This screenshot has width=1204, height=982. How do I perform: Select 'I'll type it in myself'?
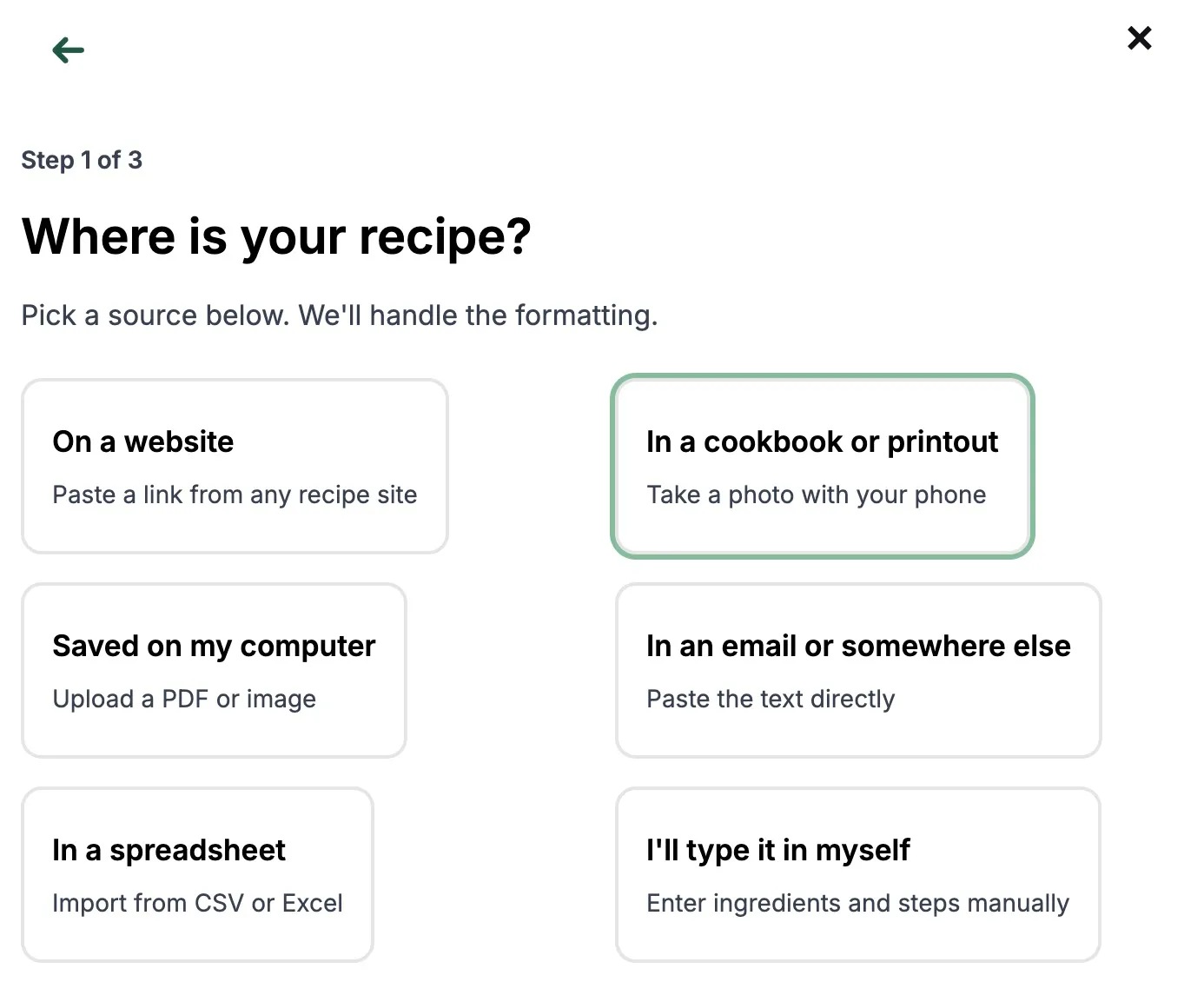click(x=858, y=874)
